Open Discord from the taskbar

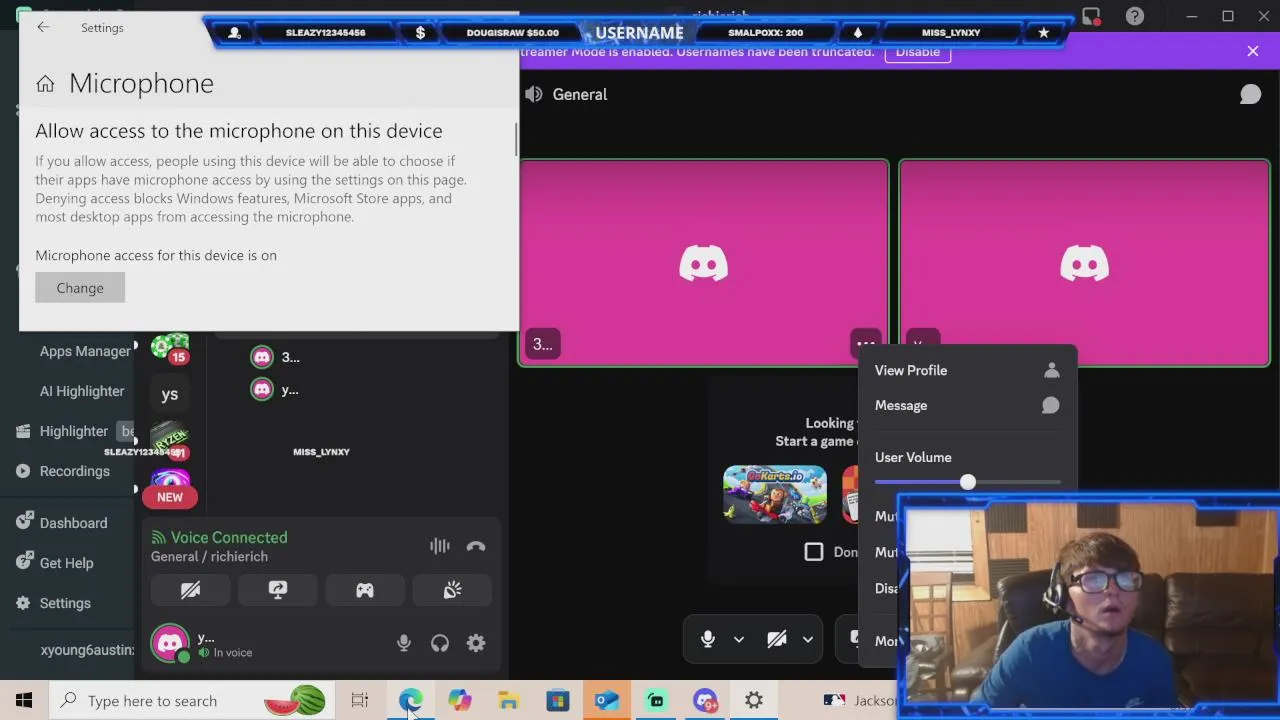coord(705,700)
